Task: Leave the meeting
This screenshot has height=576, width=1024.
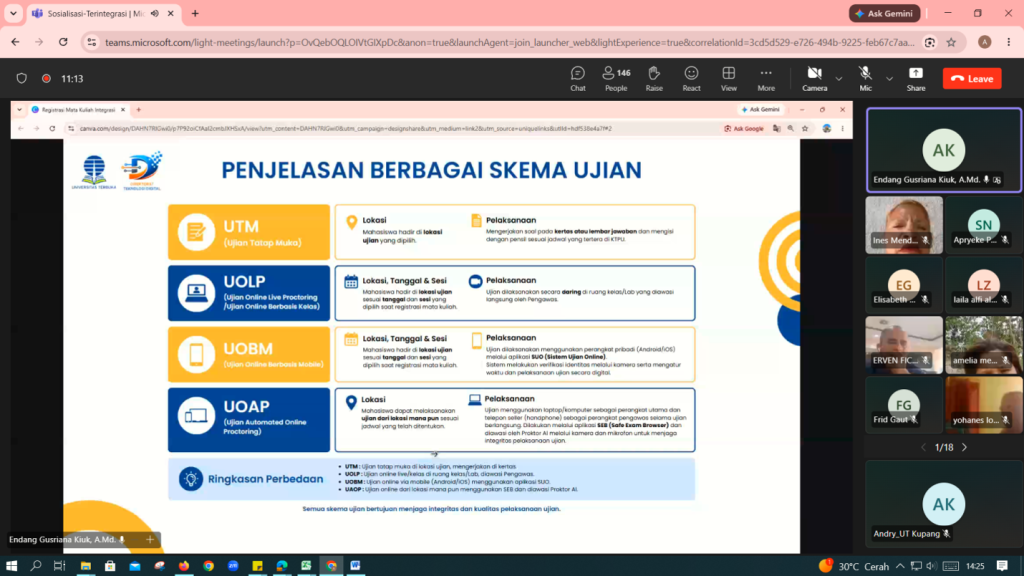Action: 972,78
